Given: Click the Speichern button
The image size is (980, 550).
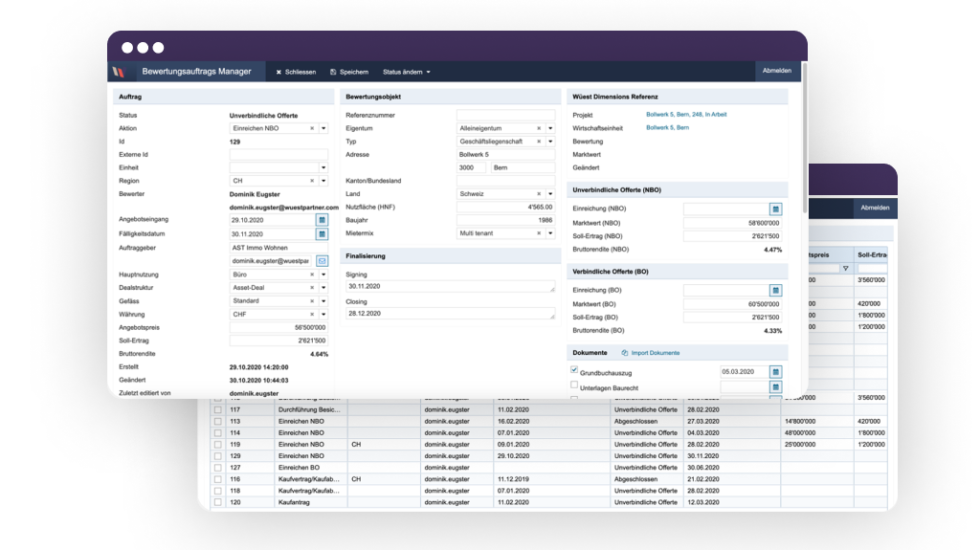Looking at the screenshot, I should pyautogui.click(x=349, y=72).
